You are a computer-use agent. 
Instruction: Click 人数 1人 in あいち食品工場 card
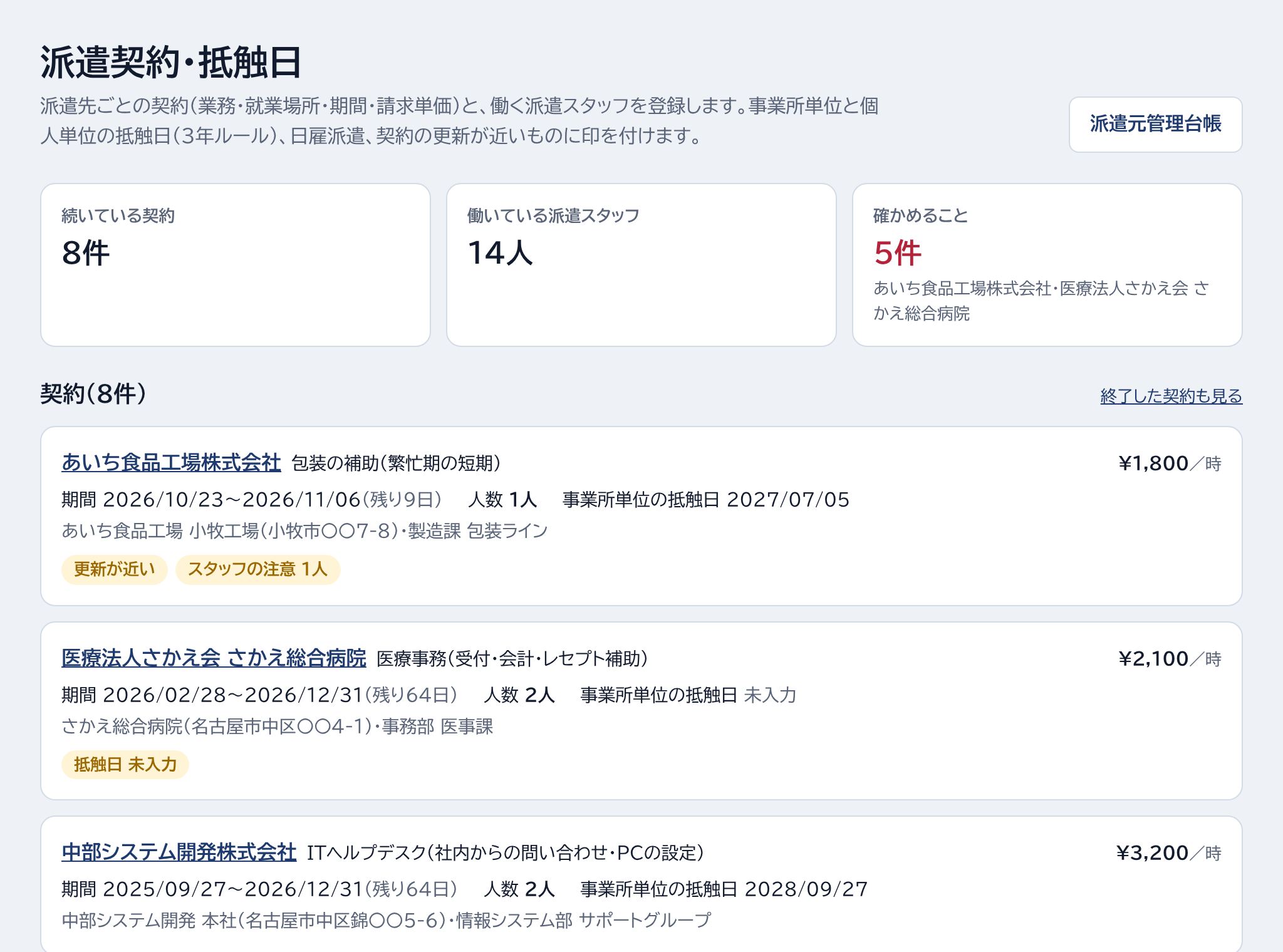click(x=502, y=500)
